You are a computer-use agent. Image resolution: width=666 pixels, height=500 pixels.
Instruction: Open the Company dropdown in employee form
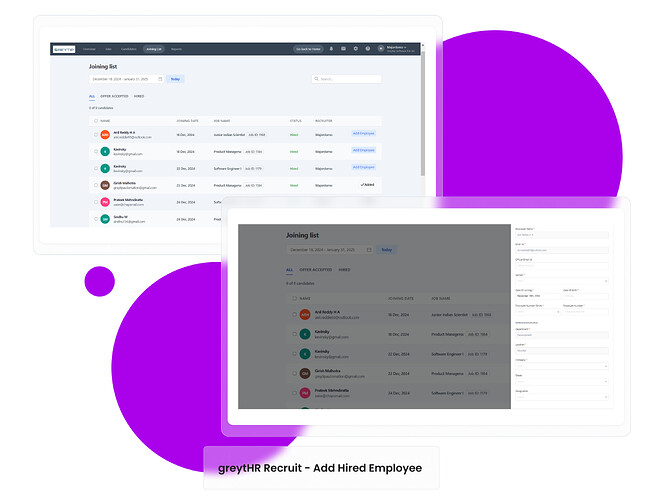click(562, 366)
